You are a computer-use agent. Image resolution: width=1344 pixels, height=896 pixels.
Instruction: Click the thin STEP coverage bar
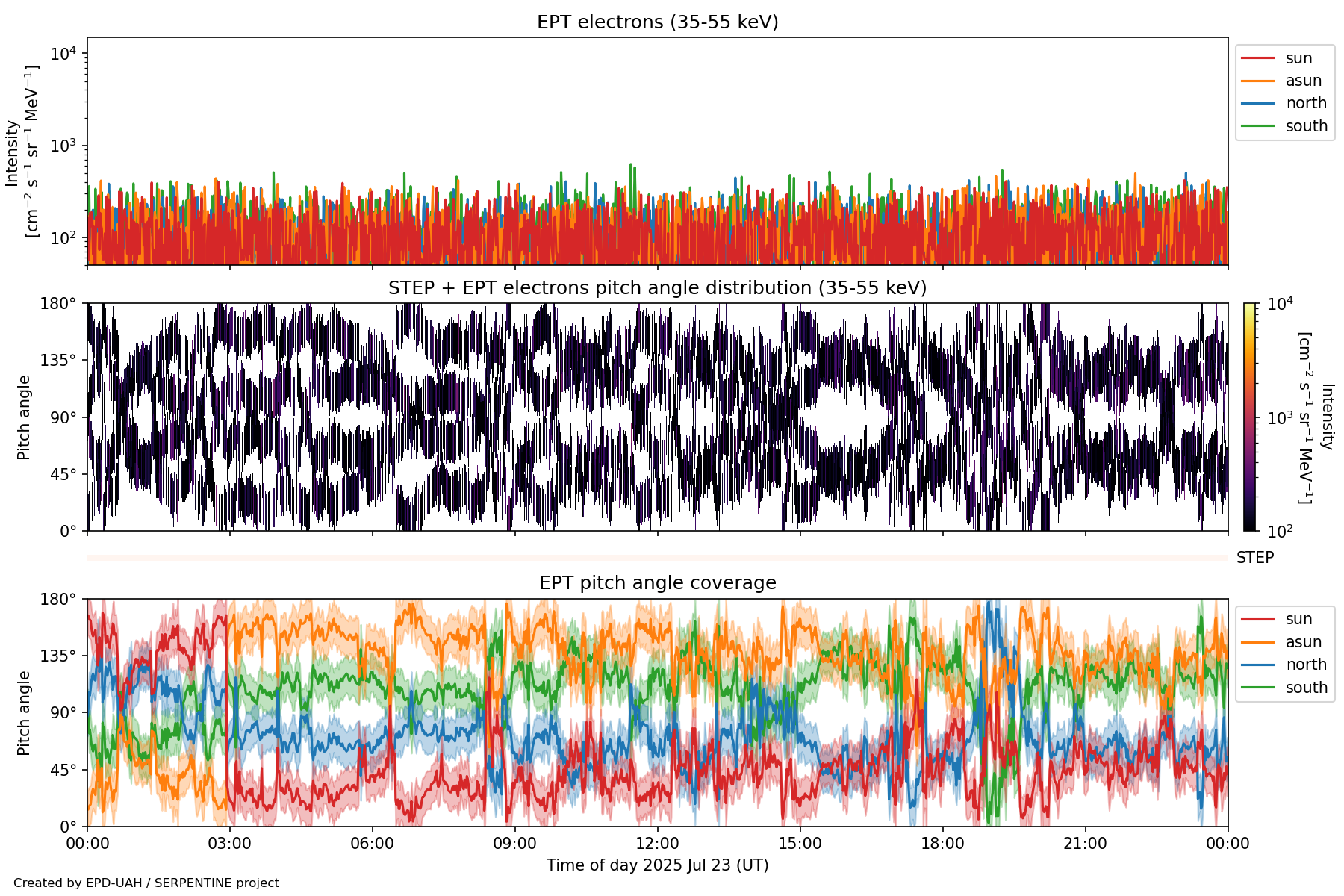tap(657, 558)
